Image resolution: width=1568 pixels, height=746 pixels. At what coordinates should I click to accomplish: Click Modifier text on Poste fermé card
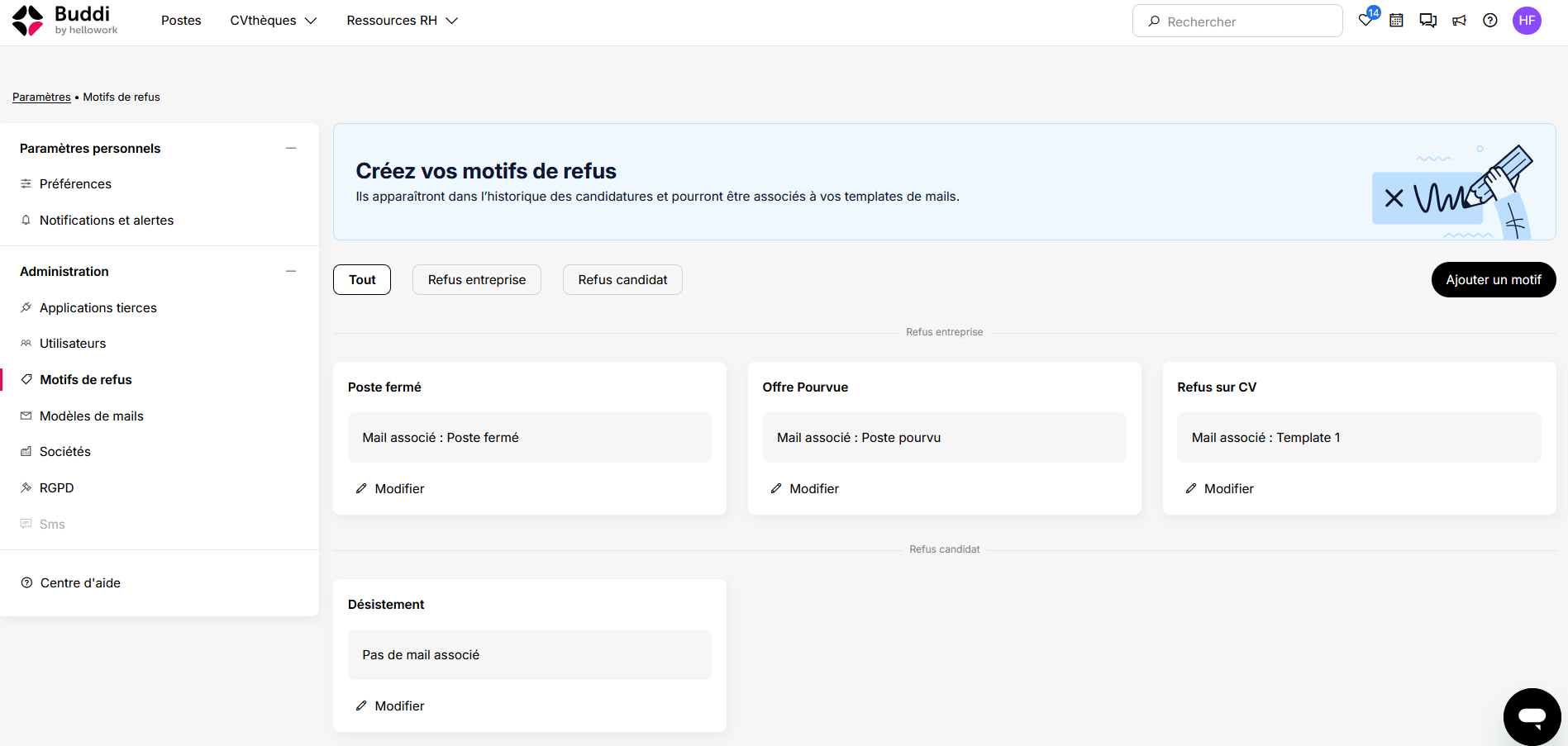tap(399, 488)
